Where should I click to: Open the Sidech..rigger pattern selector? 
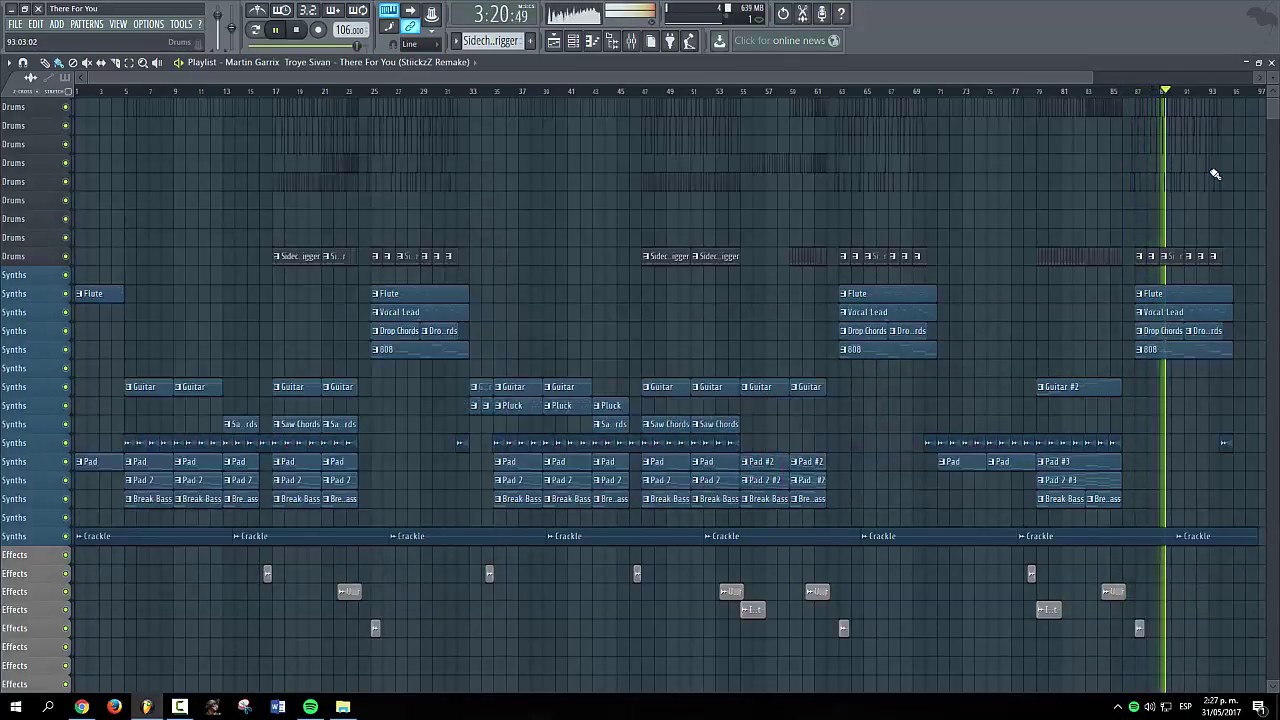(491, 41)
